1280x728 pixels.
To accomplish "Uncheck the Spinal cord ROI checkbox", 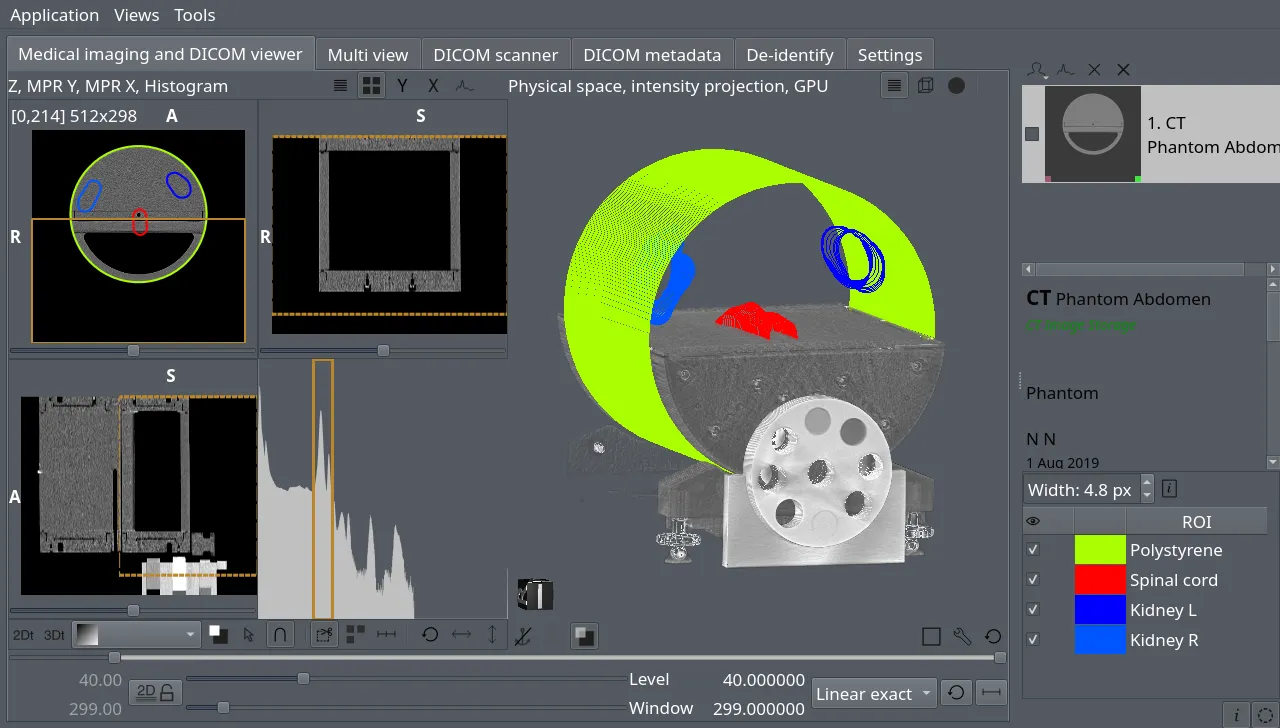I will point(1033,580).
